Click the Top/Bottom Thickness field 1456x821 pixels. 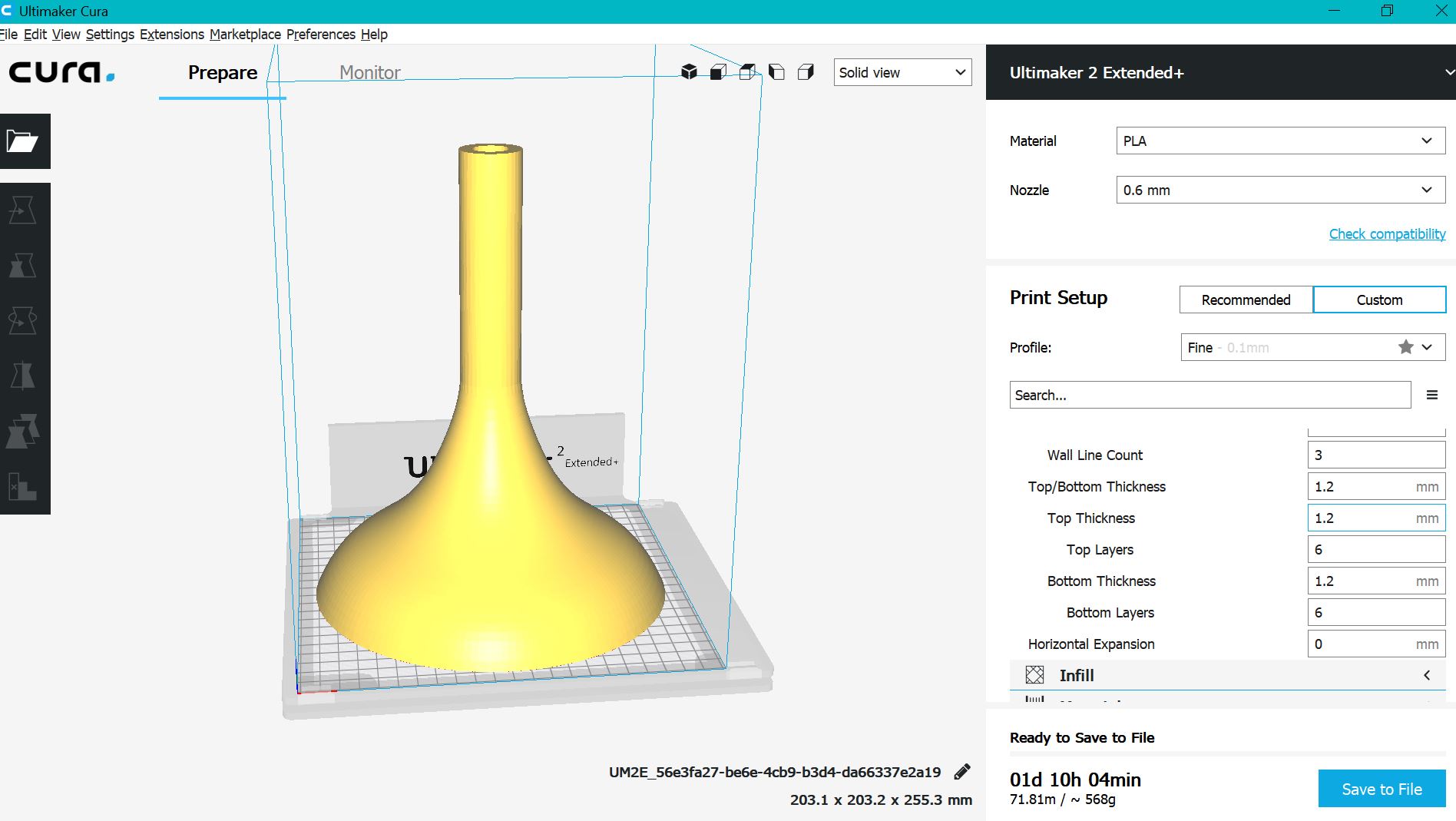1376,486
